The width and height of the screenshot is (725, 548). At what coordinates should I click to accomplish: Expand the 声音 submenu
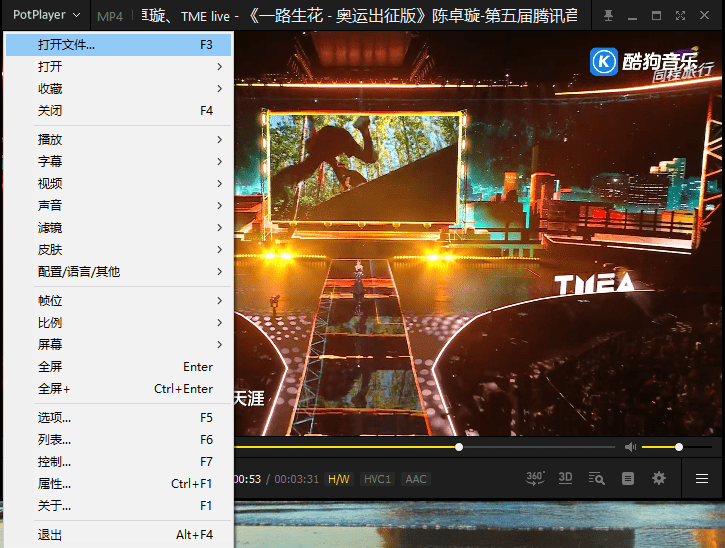(118, 205)
